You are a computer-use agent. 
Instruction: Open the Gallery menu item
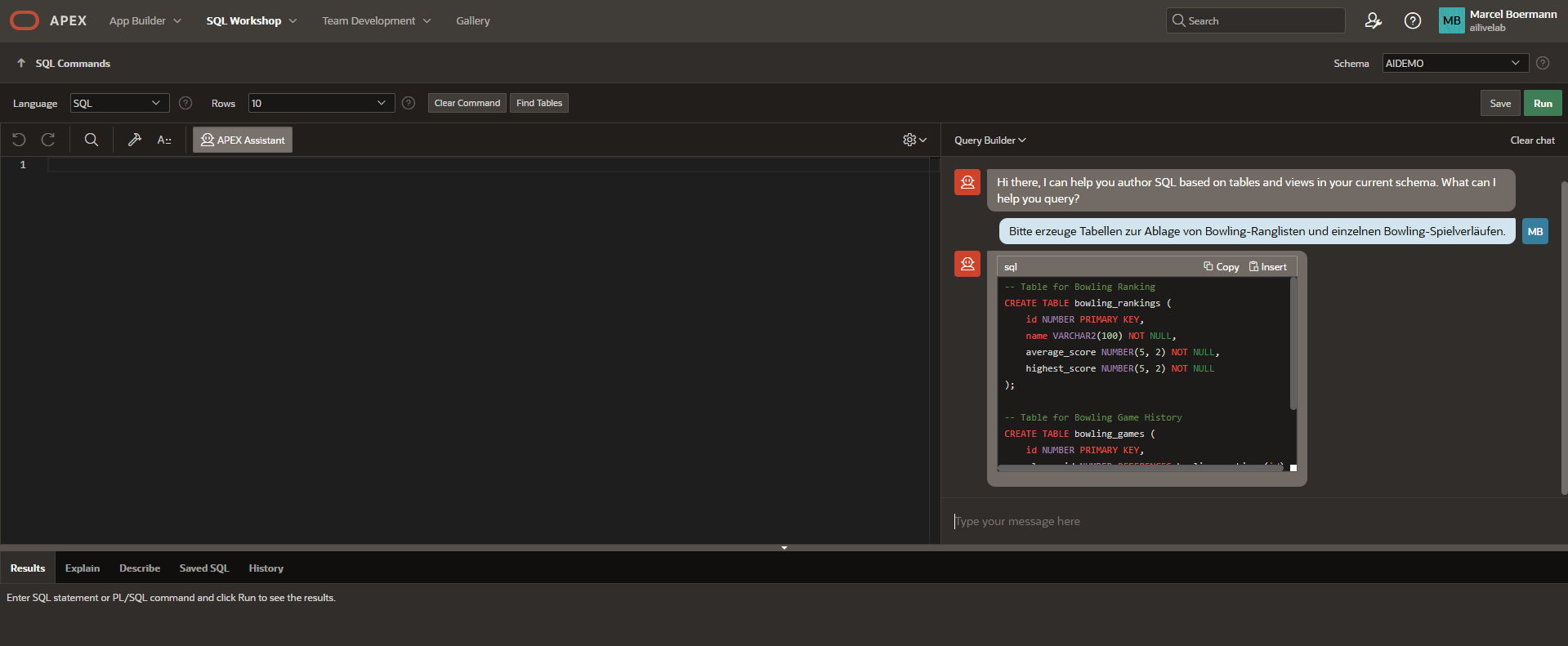click(x=473, y=20)
